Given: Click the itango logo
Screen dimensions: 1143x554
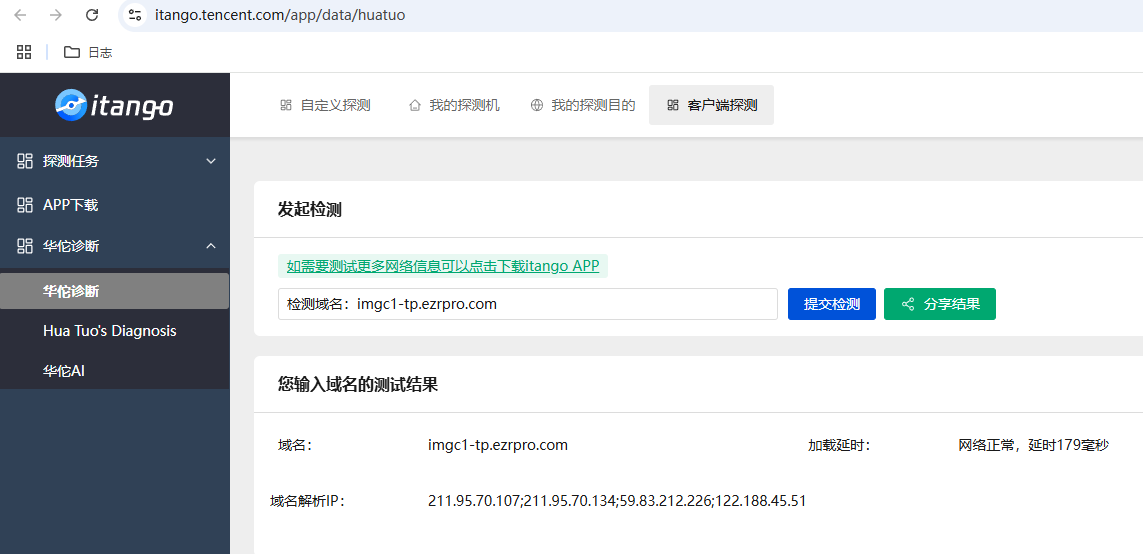Looking at the screenshot, I should pos(114,106).
